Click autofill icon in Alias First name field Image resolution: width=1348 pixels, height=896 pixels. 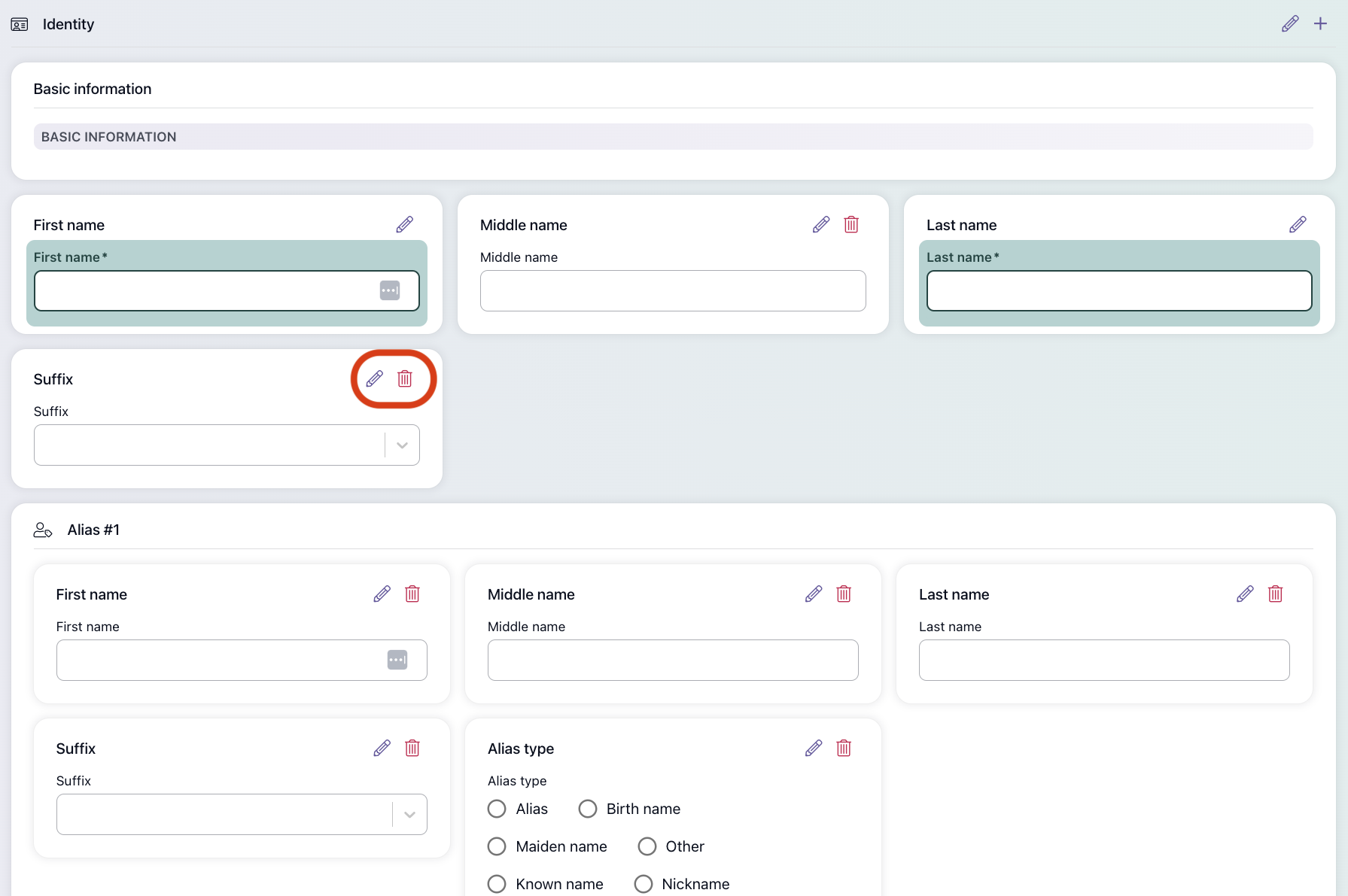point(397,660)
